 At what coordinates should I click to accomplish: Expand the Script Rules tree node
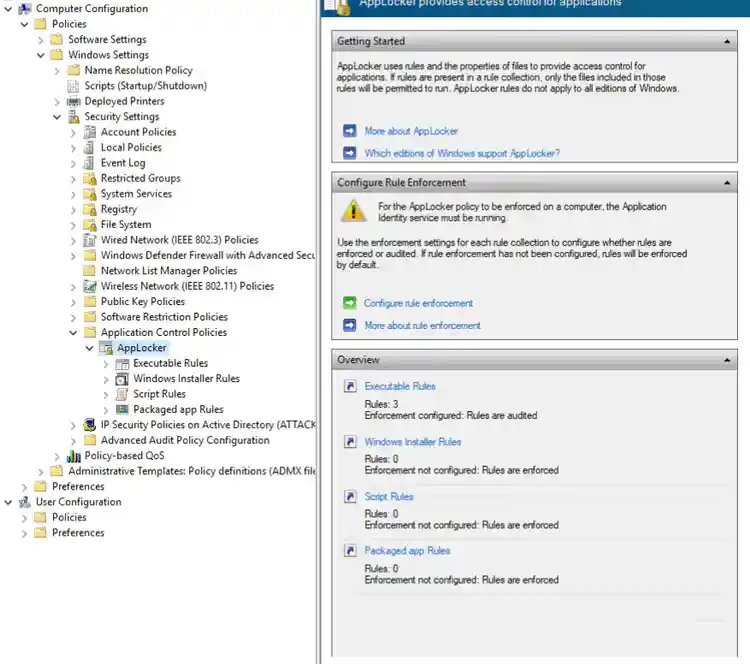(x=106, y=395)
